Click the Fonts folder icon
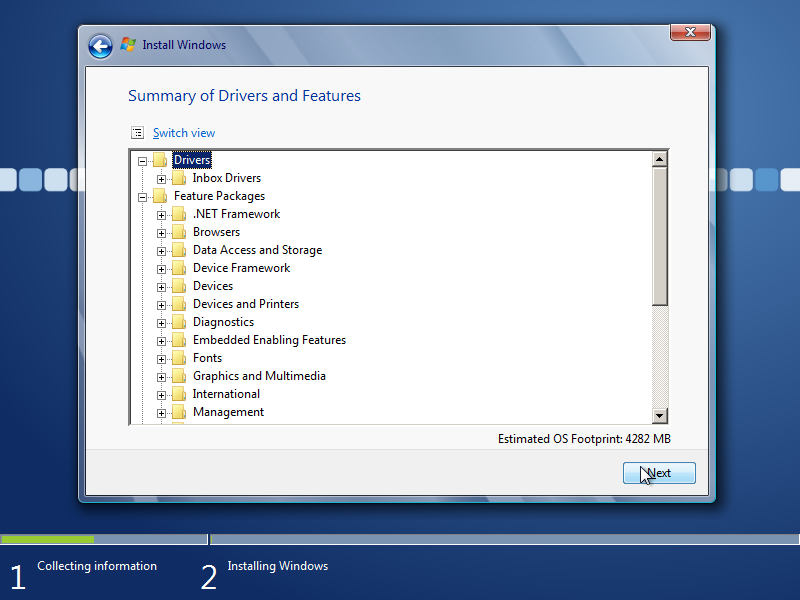The width and height of the screenshot is (800, 600). pyautogui.click(x=179, y=357)
